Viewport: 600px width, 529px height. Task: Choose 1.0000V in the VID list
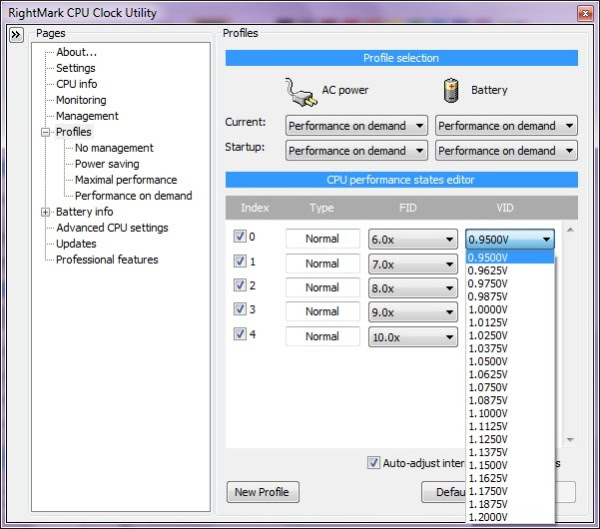pos(510,309)
